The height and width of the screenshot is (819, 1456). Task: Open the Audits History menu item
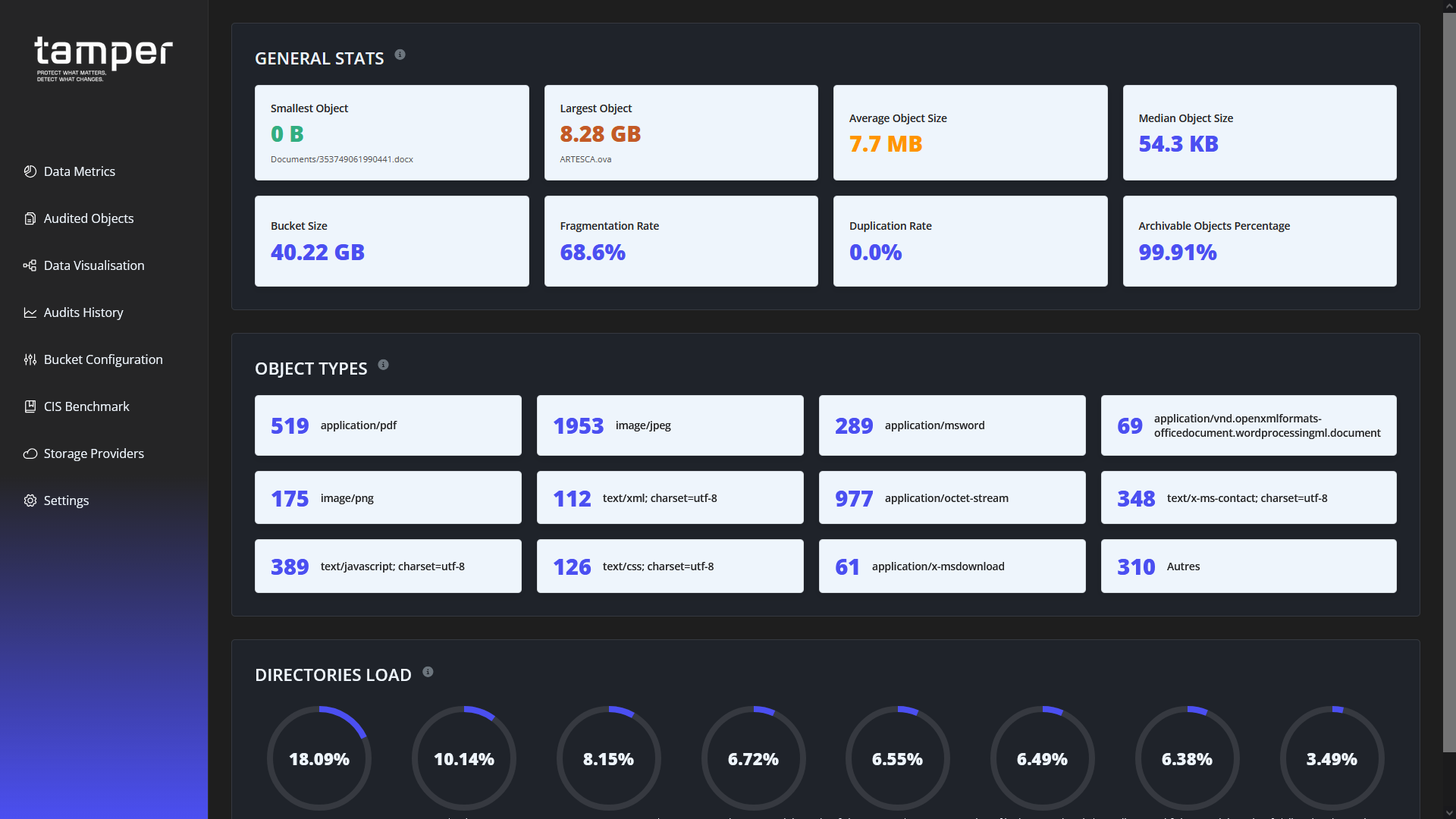click(x=83, y=312)
